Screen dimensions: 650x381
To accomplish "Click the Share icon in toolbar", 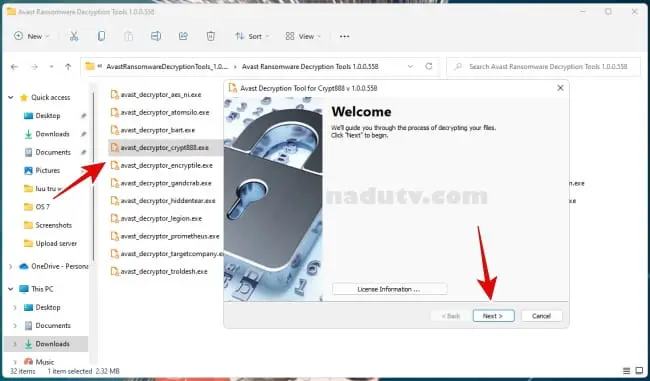I will pyautogui.click(x=183, y=36).
